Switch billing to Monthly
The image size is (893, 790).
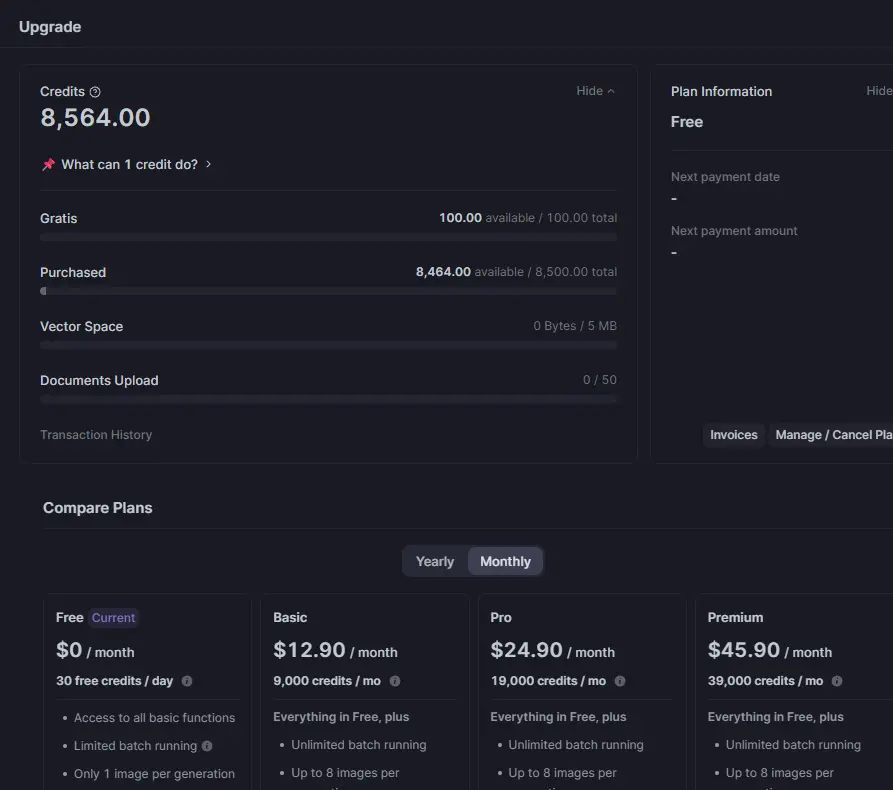pos(505,562)
